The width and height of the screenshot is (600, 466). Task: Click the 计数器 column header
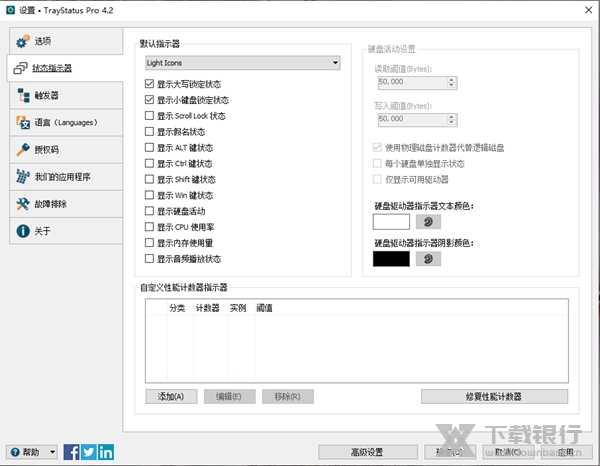click(211, 308)
